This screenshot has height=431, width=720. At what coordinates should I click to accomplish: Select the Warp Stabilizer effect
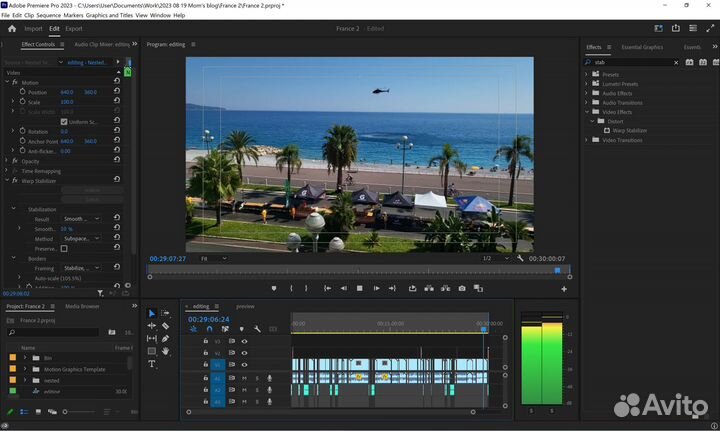coord(631,131)
